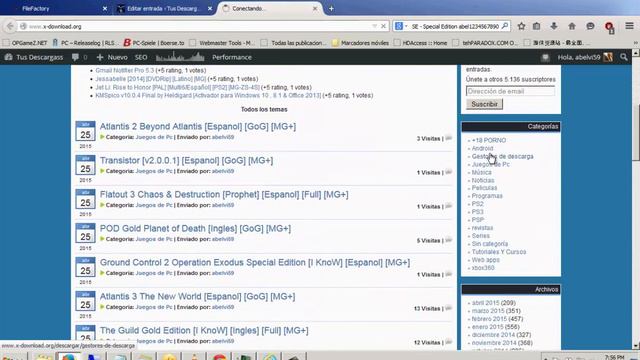The width and height of the screenshot is (640, 360).
Task: Open the new tab plus button
Action: pyautogui.click(x=331, y=9)
